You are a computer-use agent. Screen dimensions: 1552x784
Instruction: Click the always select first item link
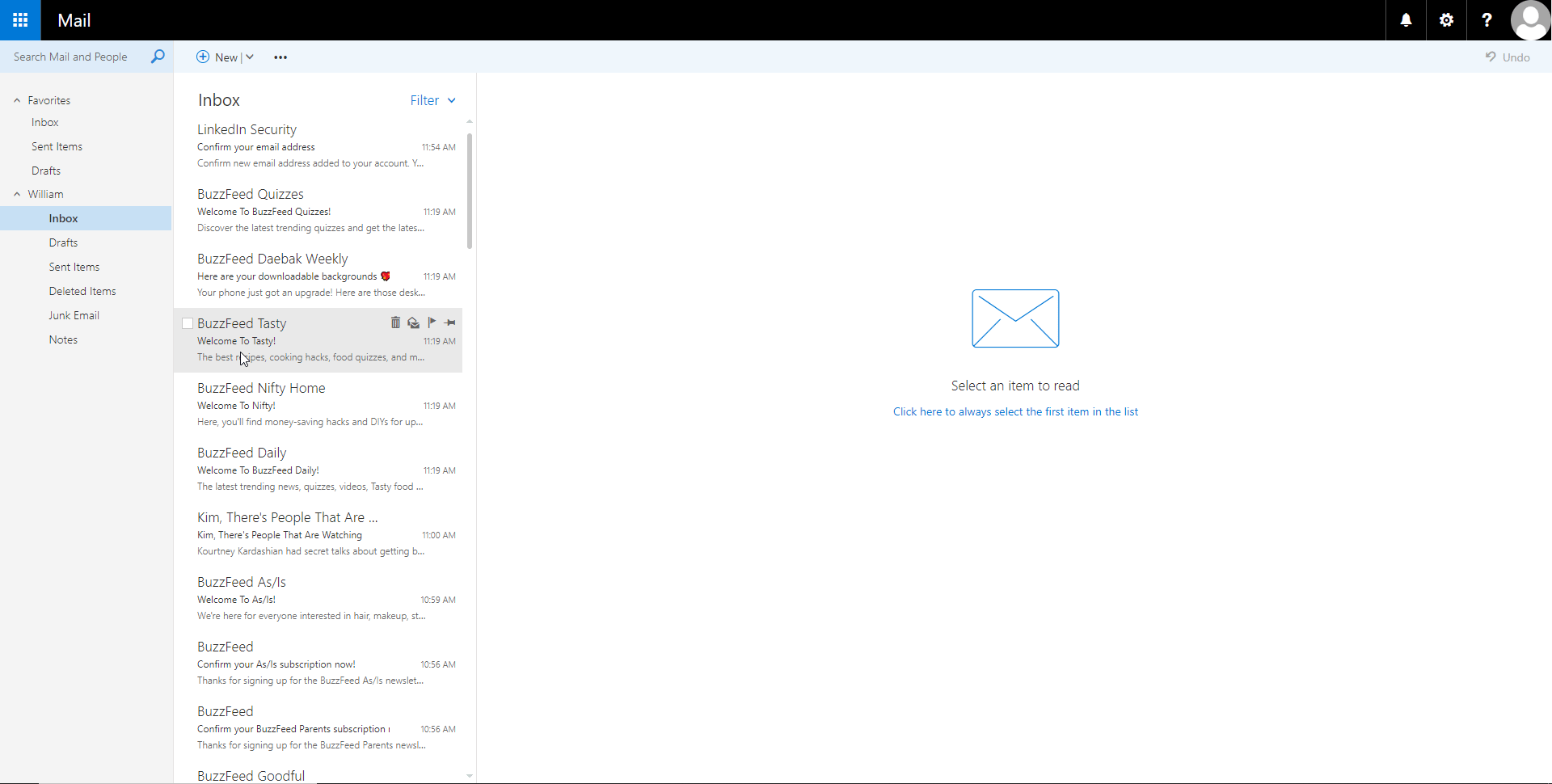[x=1015, y=411]
